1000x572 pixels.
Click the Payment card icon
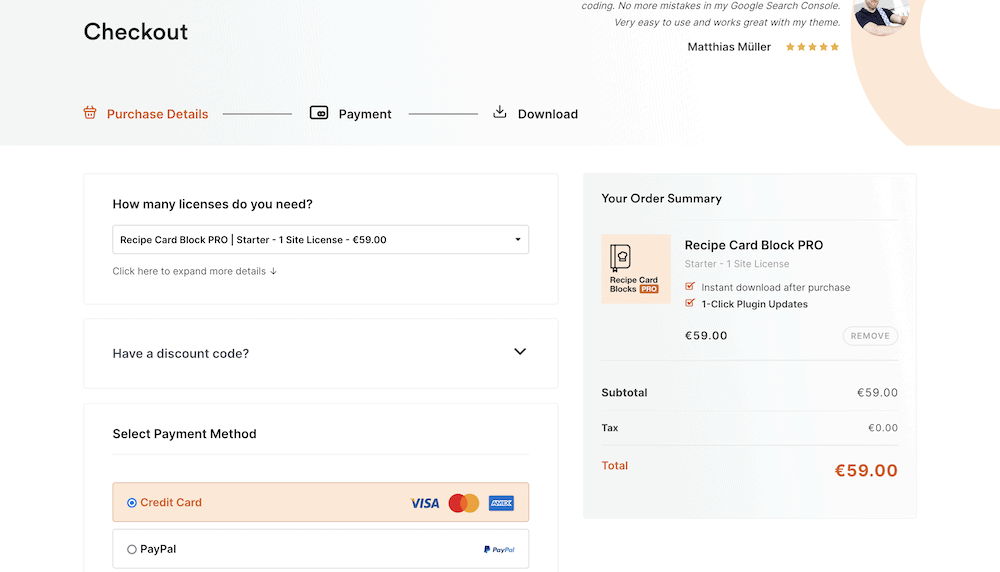tap(319, 113)
